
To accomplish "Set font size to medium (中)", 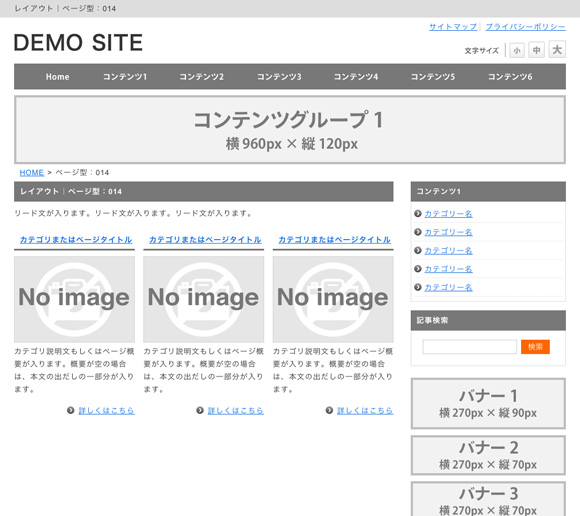I will 536,50.
